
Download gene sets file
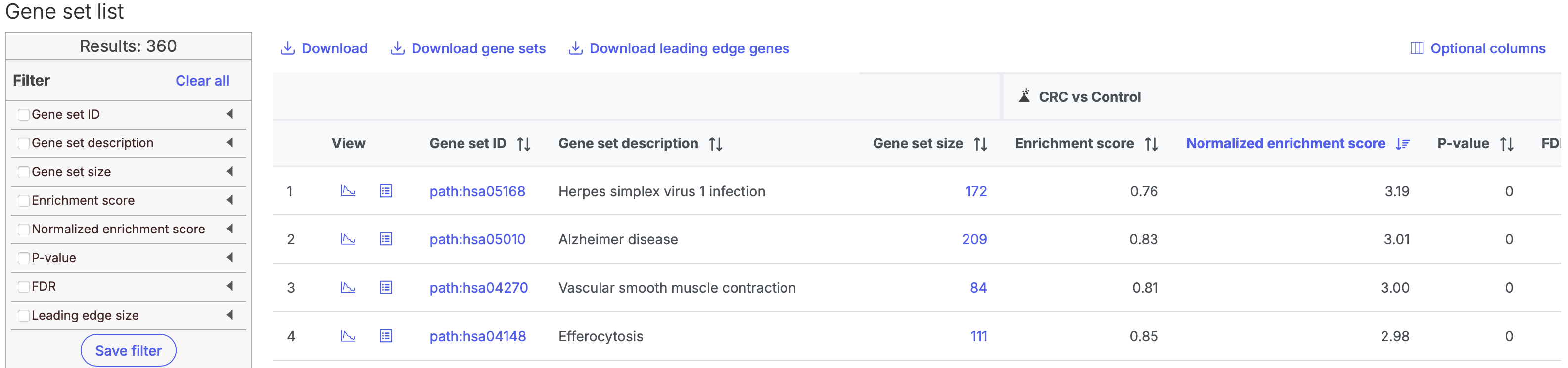(467, 48)
